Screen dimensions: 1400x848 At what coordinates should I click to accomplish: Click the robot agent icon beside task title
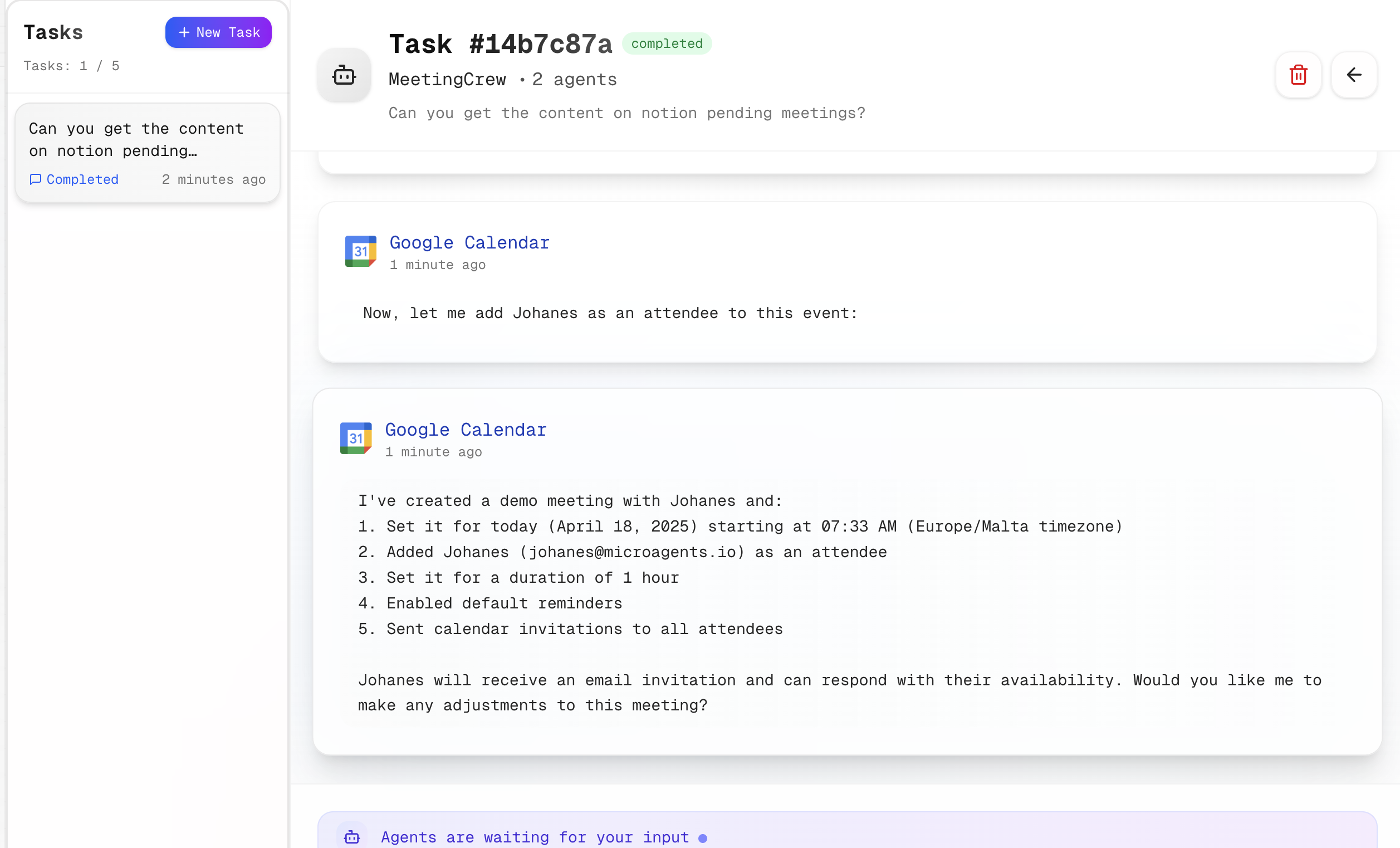click(x=344, y=75)
